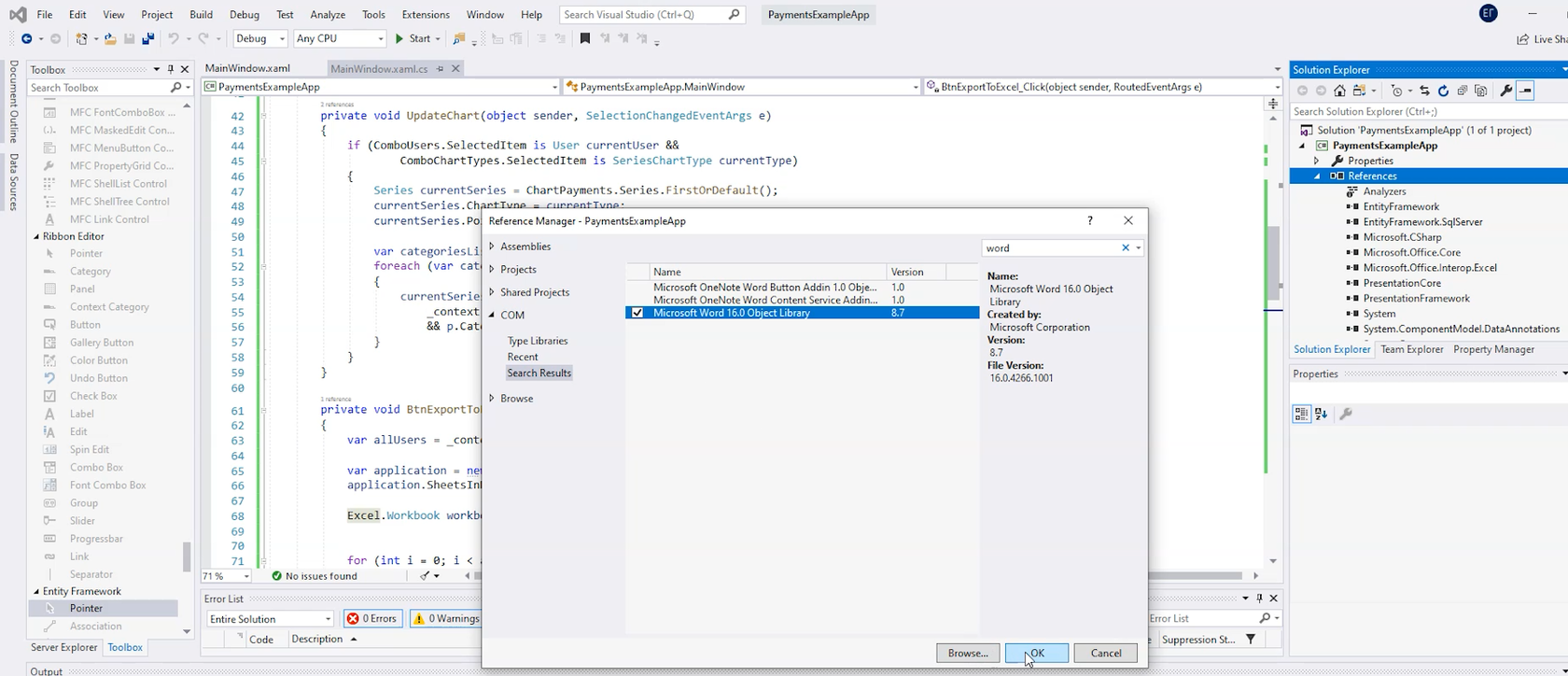The width and height of the screenshot is (1568, 676).
Task: Expand Assemblies in Reference Manager
Action: 492,246
